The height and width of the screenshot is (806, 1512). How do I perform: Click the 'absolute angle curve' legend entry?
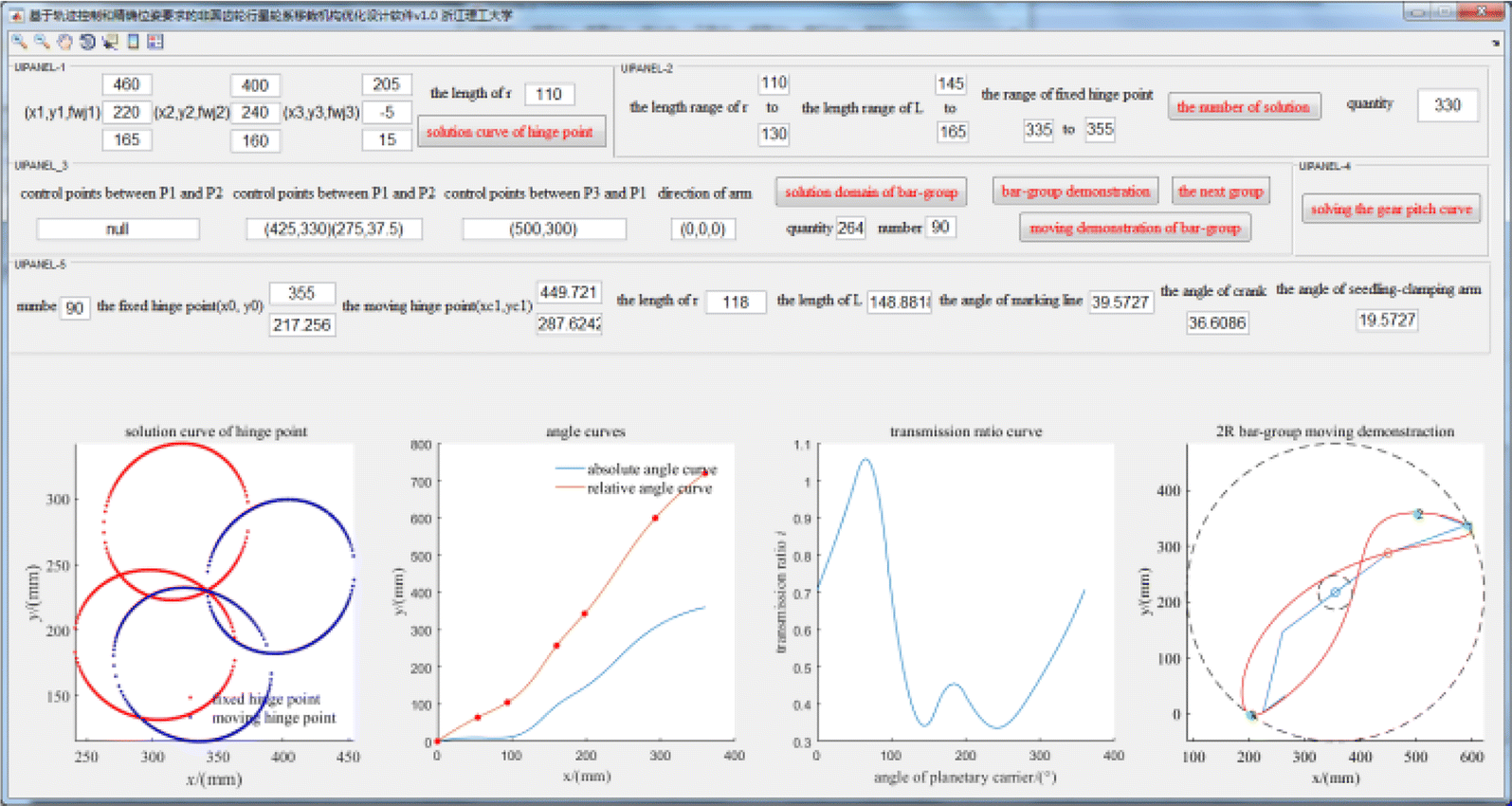click(652, 469)
